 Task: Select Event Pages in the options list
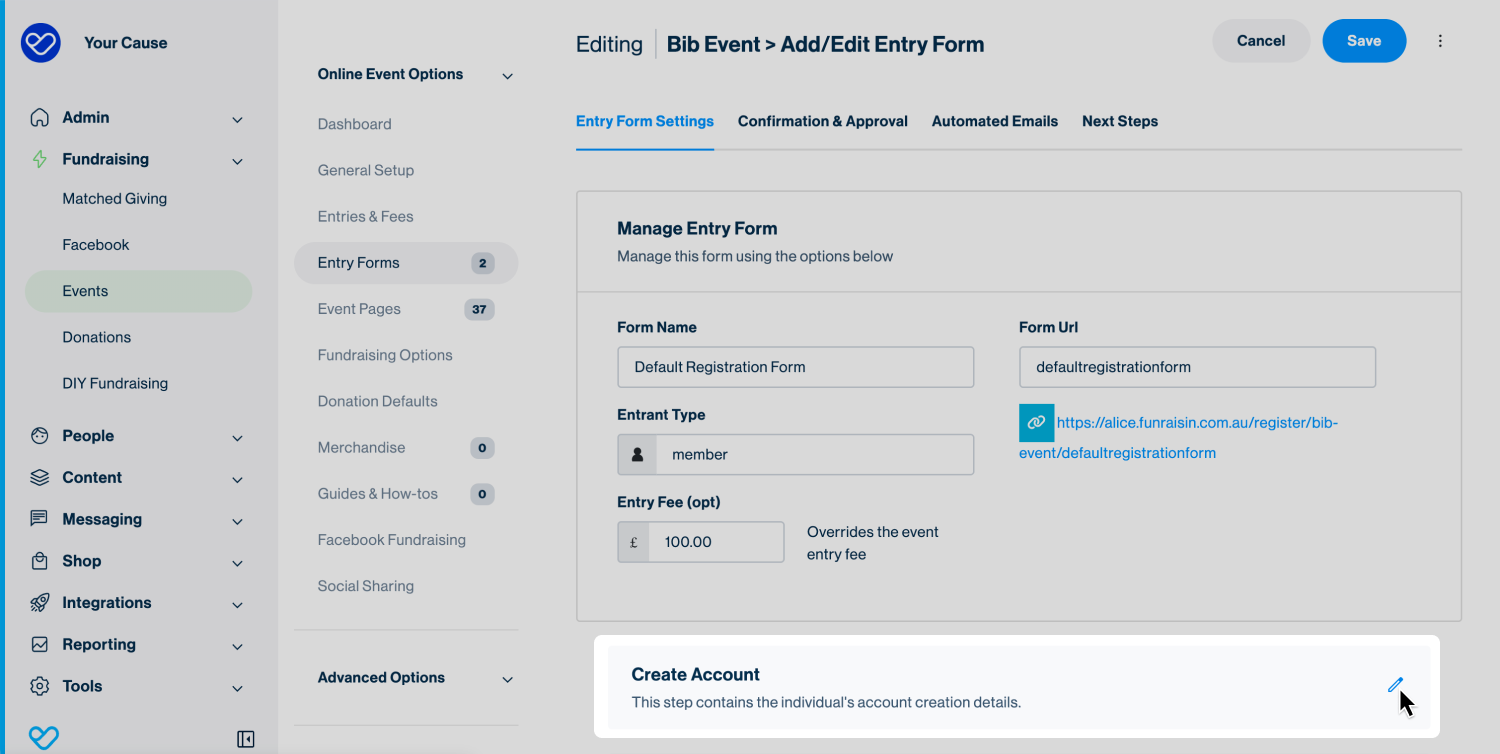pos(359,309)
